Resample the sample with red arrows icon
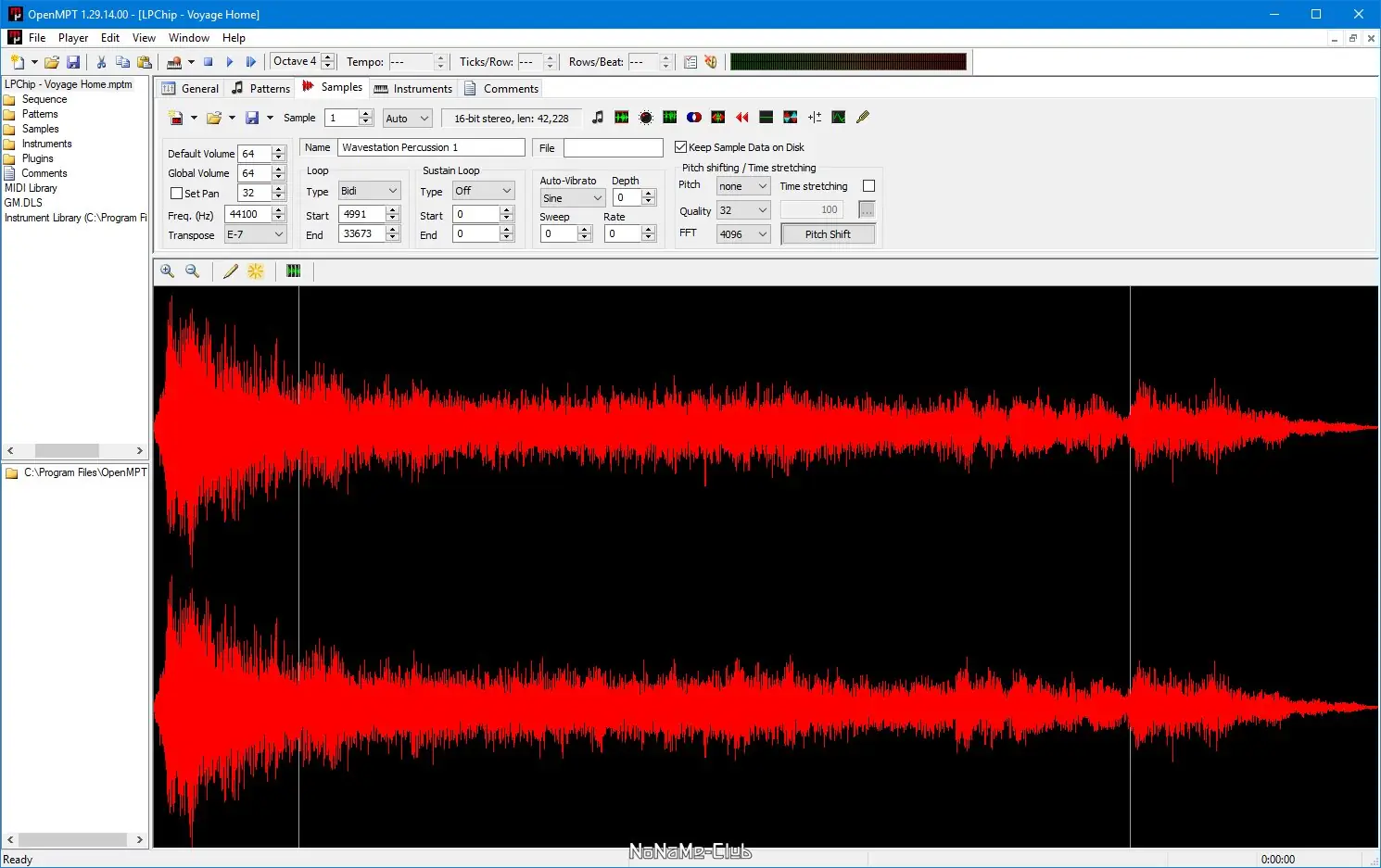Viewport: 1381px width, 868px height. click(x=718, y=118)
